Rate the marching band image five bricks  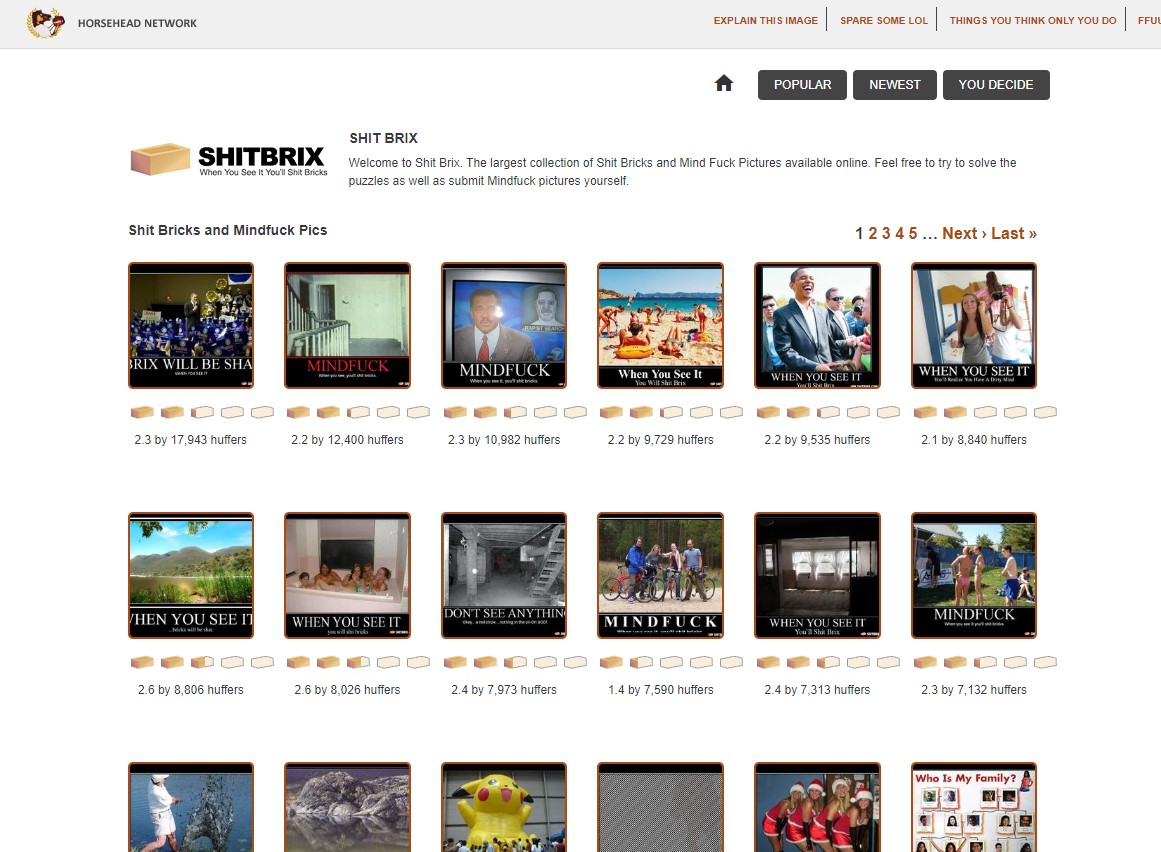(262, 412)
